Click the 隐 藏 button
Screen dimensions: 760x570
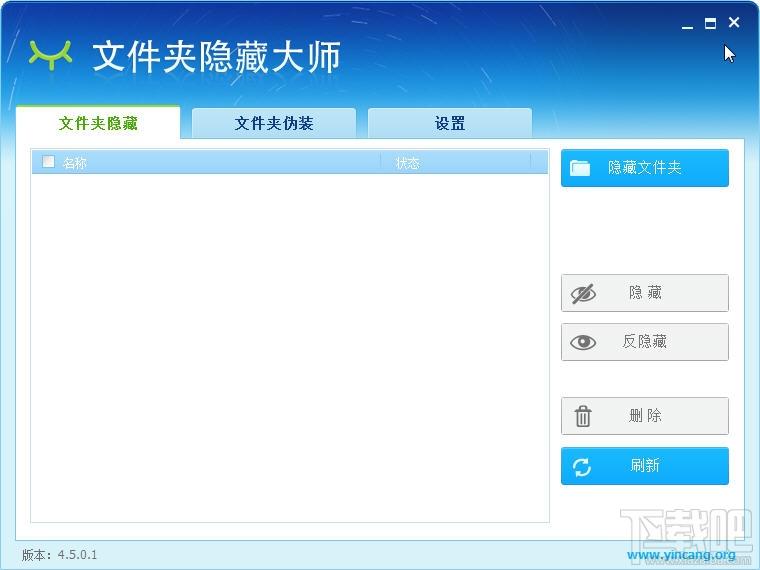tap(645, 293)
